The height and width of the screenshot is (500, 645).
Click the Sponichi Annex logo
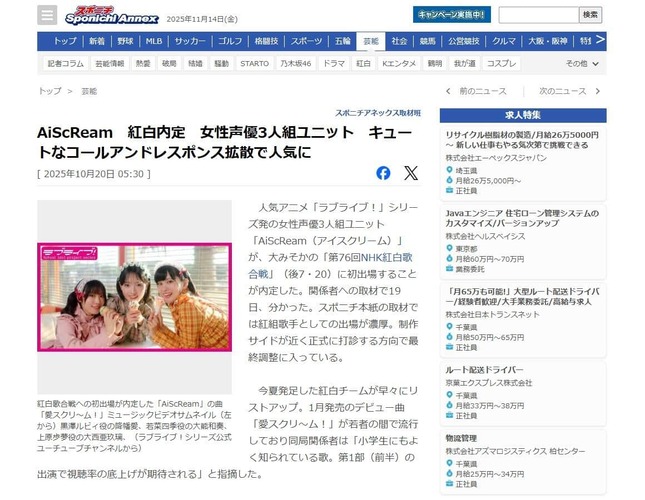click(x=111, y=16)
